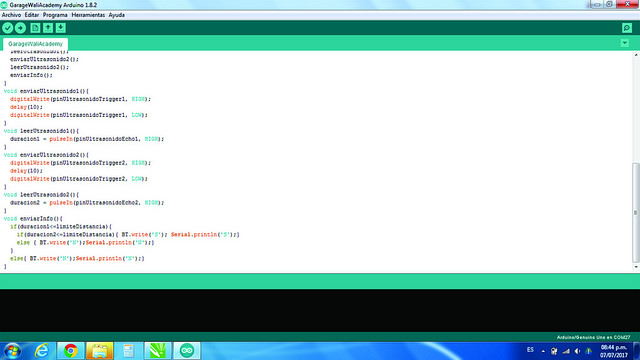Open the File Explorer folder taskbar icon
This screenshot has height=360, width=640.
tap(100, 351)
